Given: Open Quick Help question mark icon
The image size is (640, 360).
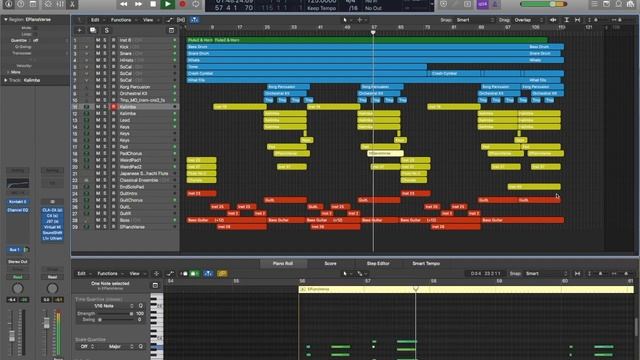Looking at the screenshot, I should coord(20,4).
